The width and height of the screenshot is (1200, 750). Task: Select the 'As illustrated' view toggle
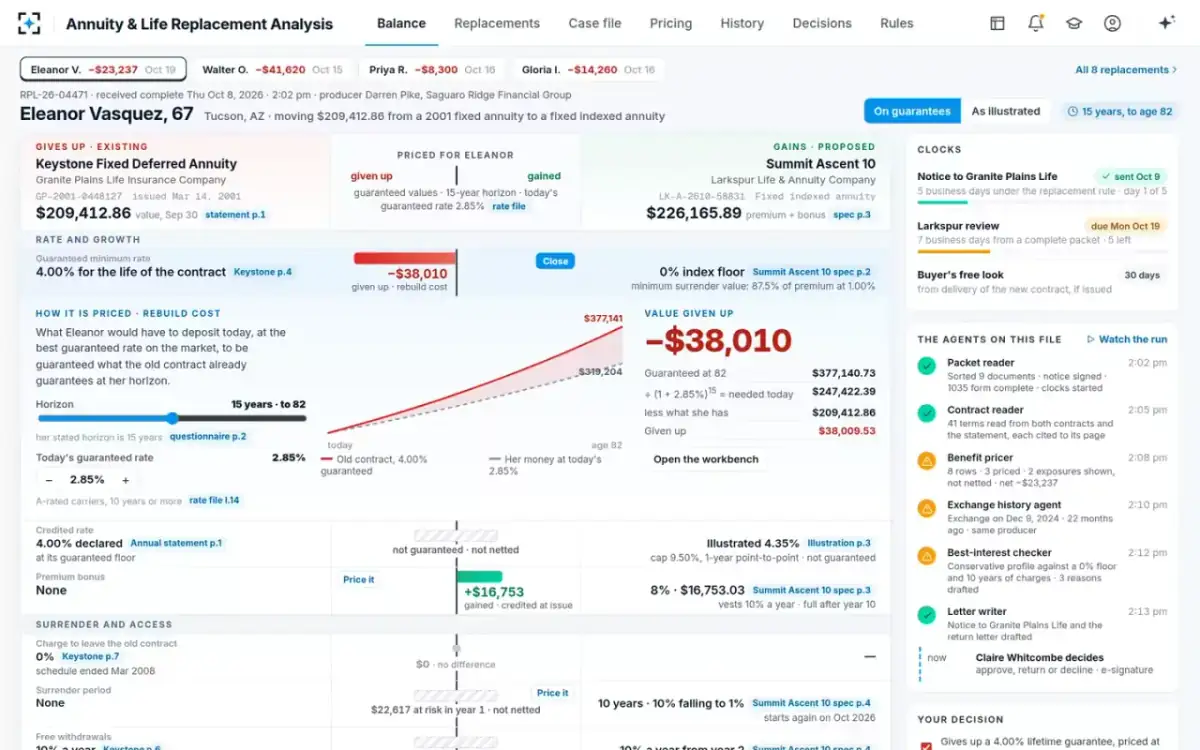pyautogui.click(x=1005, y=111)
